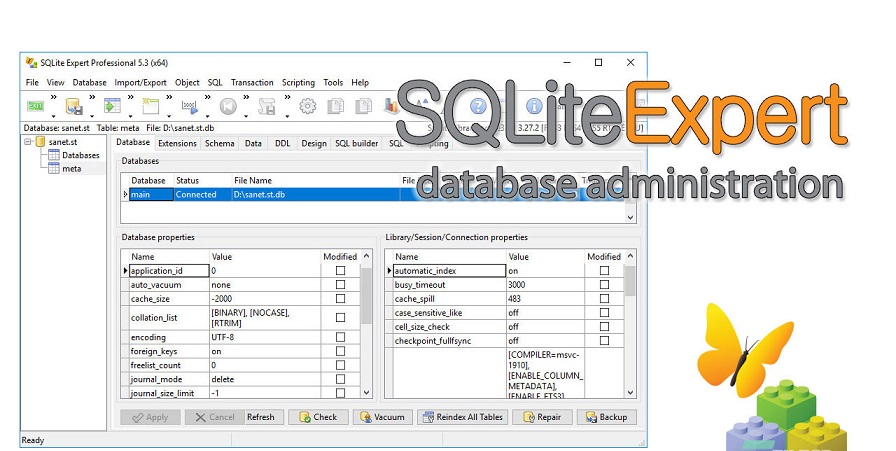Select the Databases node in tree

81,155
